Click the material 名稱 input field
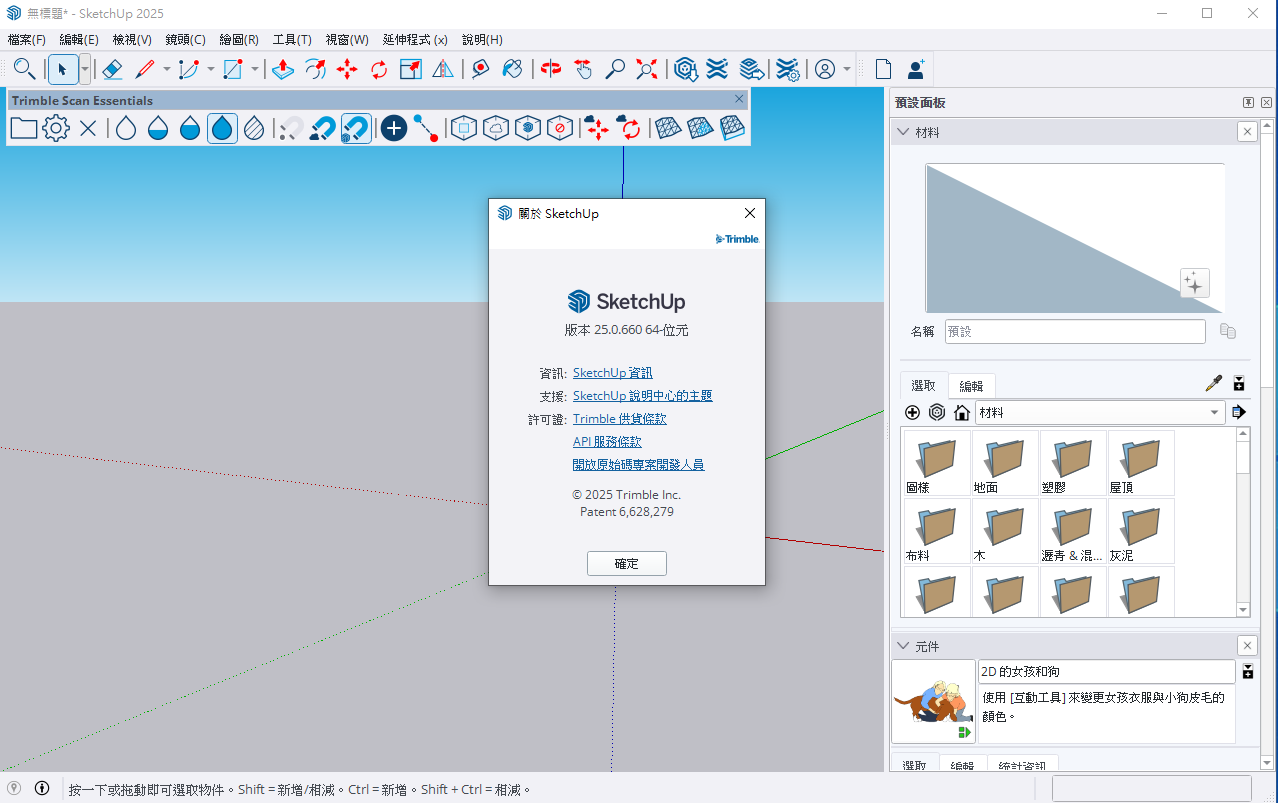The width and height of the screenshot is (1278, 803). click(x=1075, y=331)
